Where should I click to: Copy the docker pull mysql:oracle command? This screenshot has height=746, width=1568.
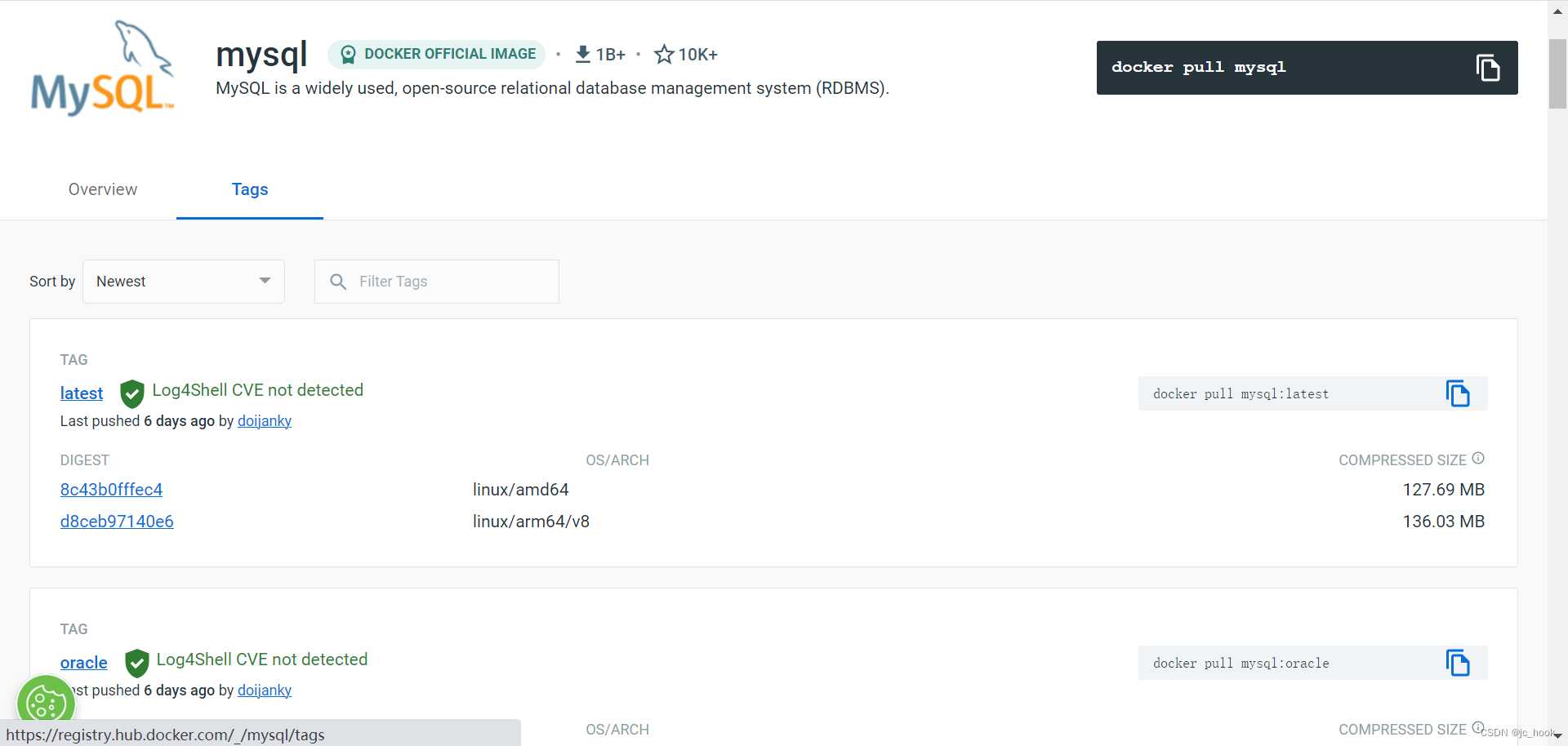[1457, 664]
